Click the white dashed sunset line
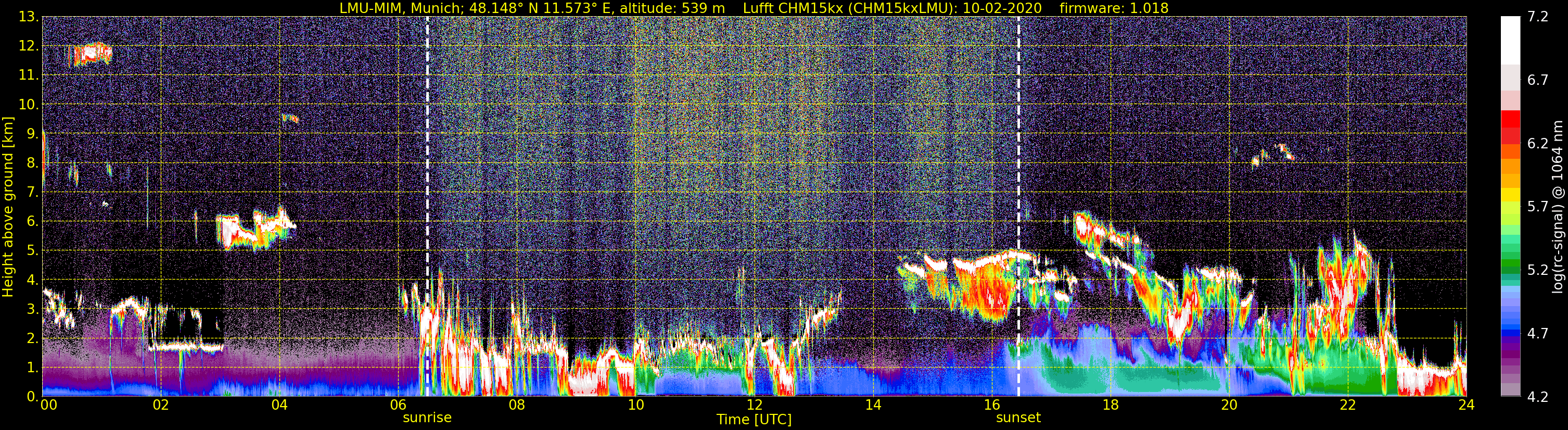This screenshot has width=1568, height=430. point(1018,207)
